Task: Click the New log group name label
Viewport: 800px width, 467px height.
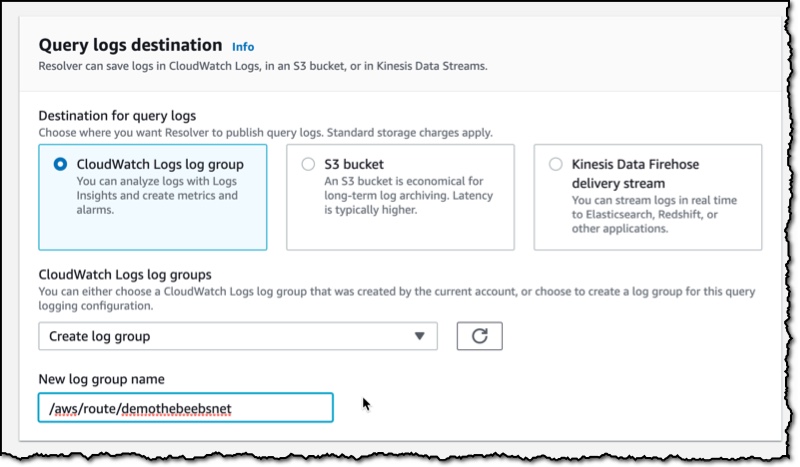Action: pos(102,379)
